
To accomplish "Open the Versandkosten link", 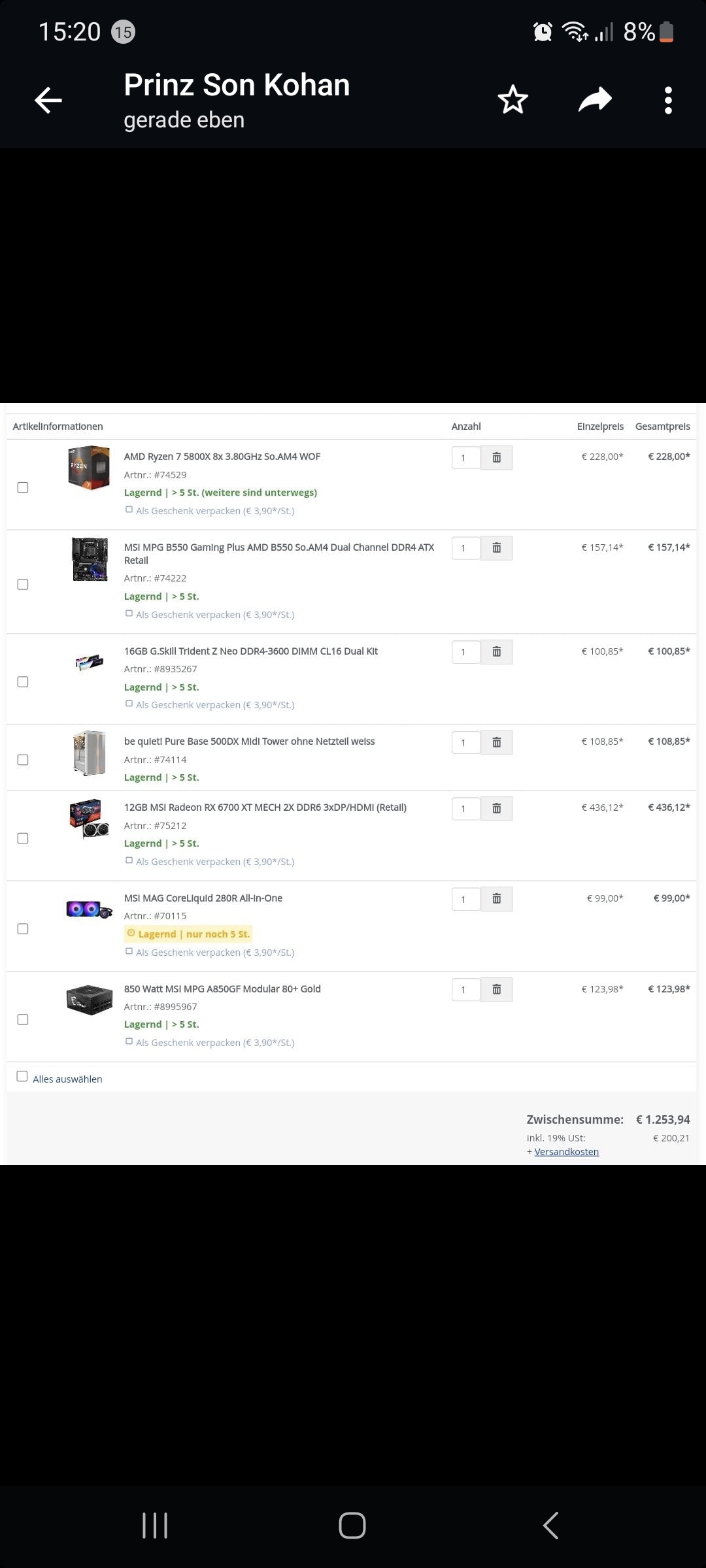I will pyautogui.click(x=566, y=1152).
